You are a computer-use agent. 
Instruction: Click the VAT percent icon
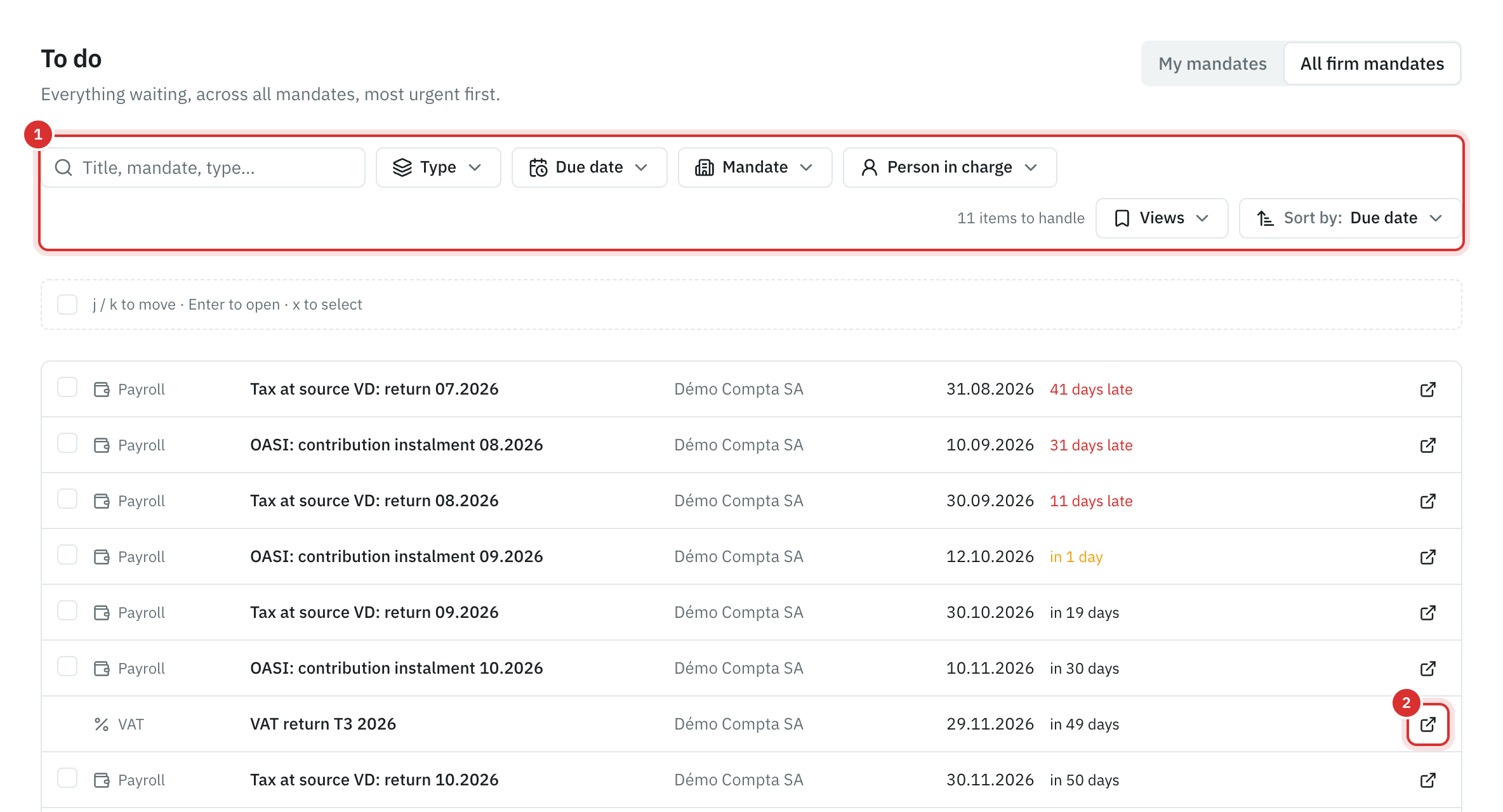[102, 724]
